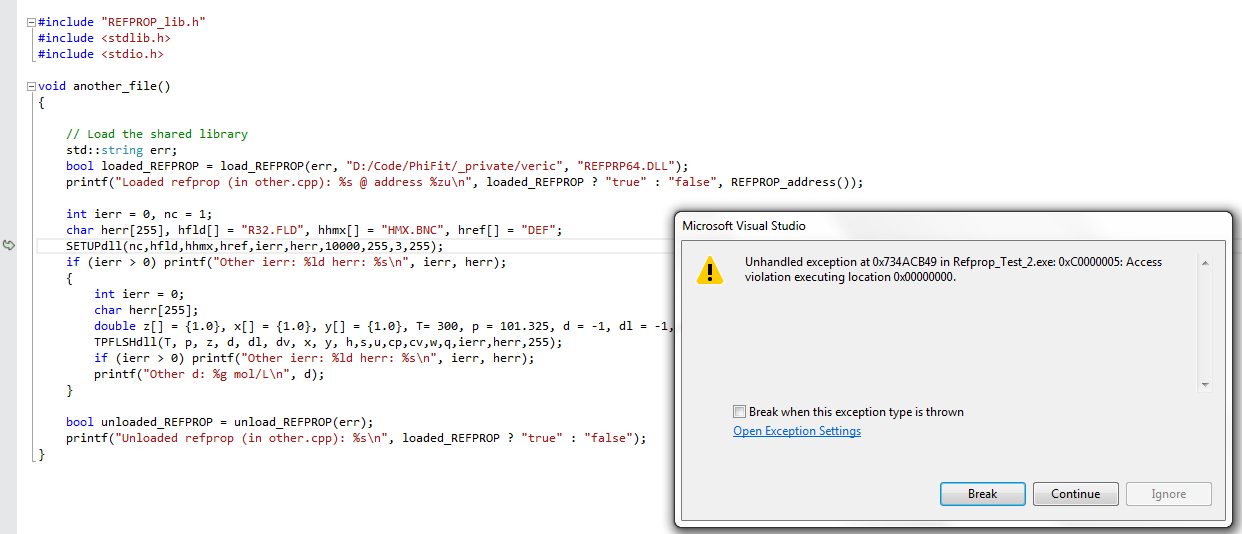Image resolution: width=1242 pixels, height=534 pixels.
Task: Click the scroll up arrow in the exception message
Action: (1205, 263)
